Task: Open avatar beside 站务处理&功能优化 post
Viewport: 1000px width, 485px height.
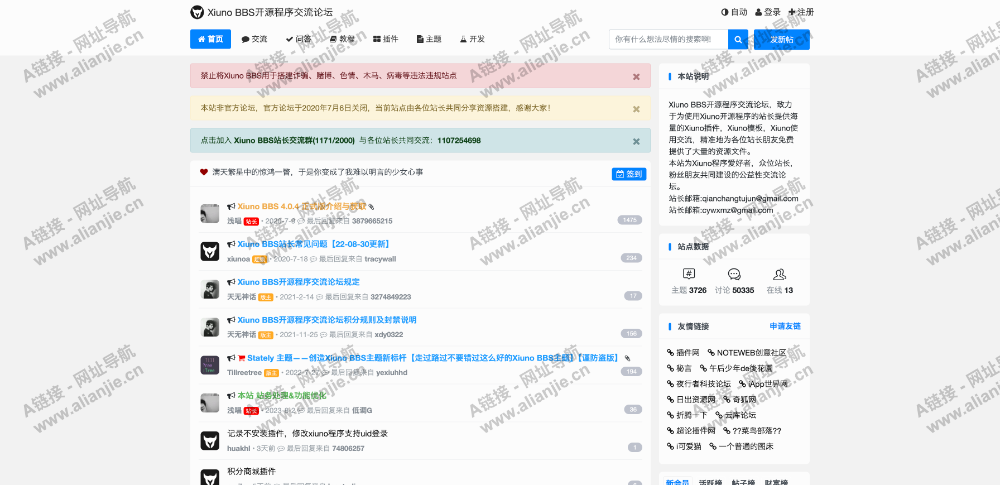Action: coord(210,403)
